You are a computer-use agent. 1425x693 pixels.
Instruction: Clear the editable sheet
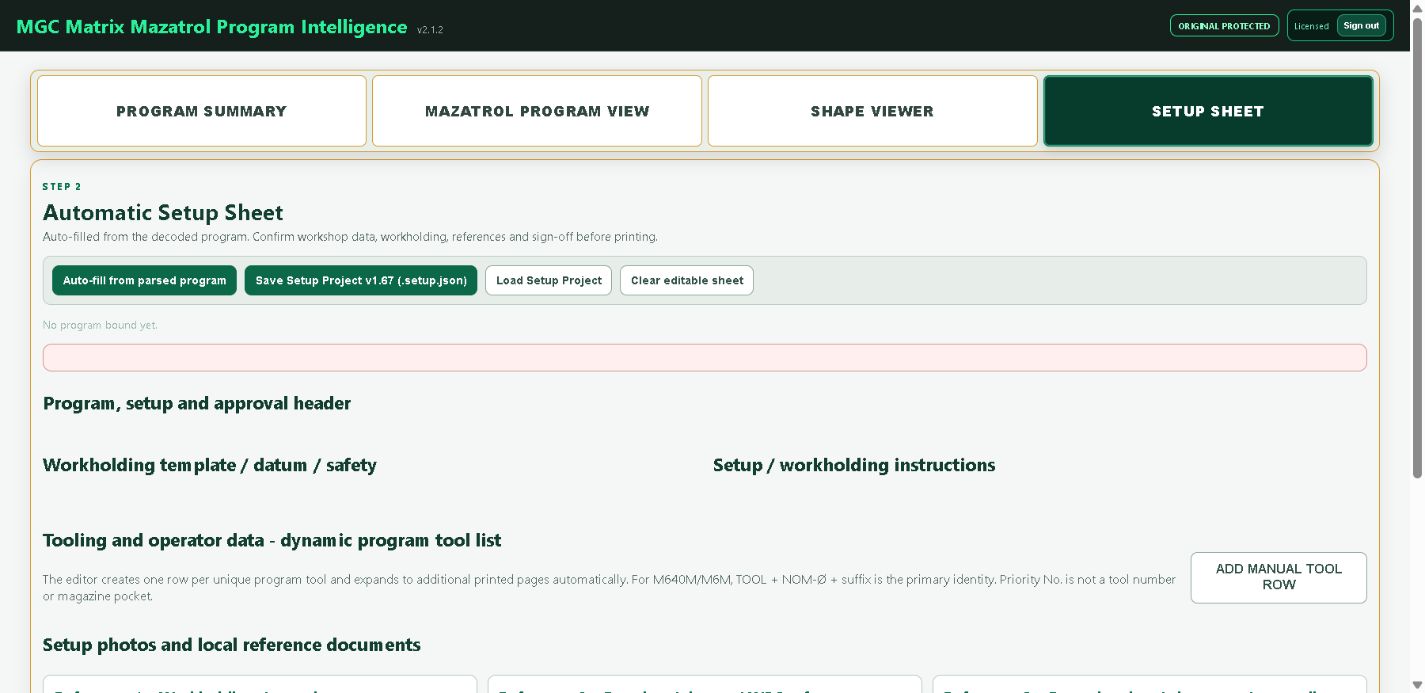(687, 280)
